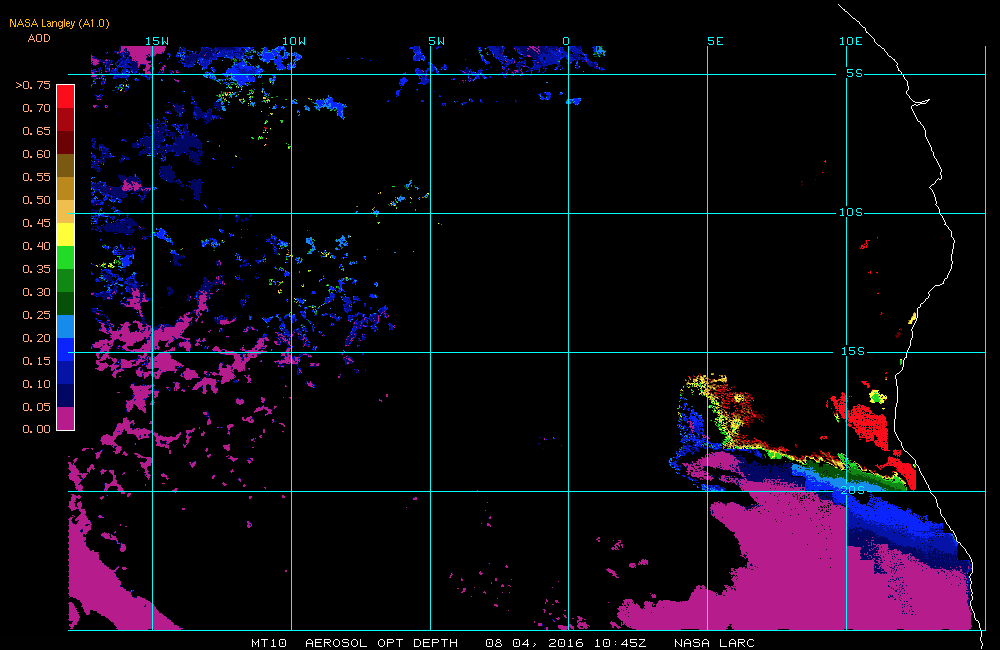Select the ">0.75" legend value
Image resolution: width=1000 pixels, height=650 pixels.
33,85
